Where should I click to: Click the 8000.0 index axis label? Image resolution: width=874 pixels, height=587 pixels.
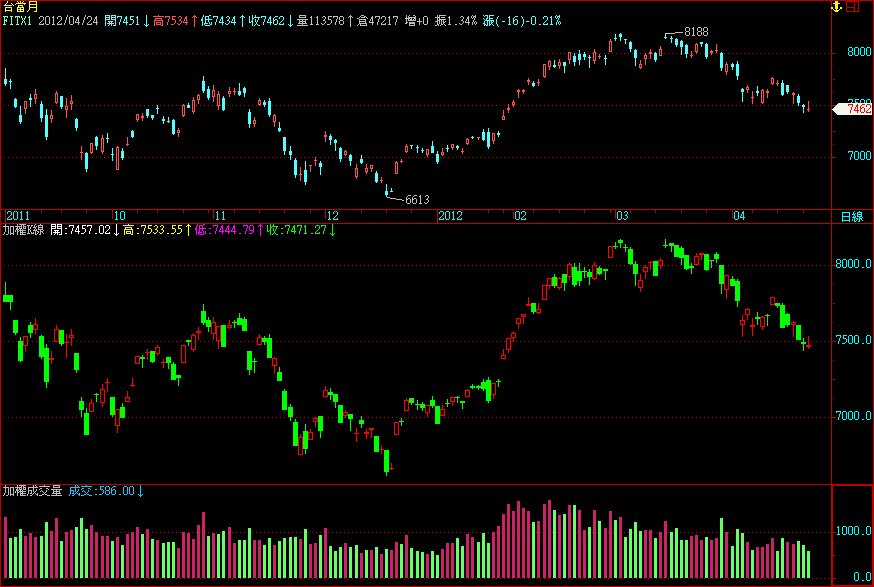pyautogui.click(x=853, y=264)
